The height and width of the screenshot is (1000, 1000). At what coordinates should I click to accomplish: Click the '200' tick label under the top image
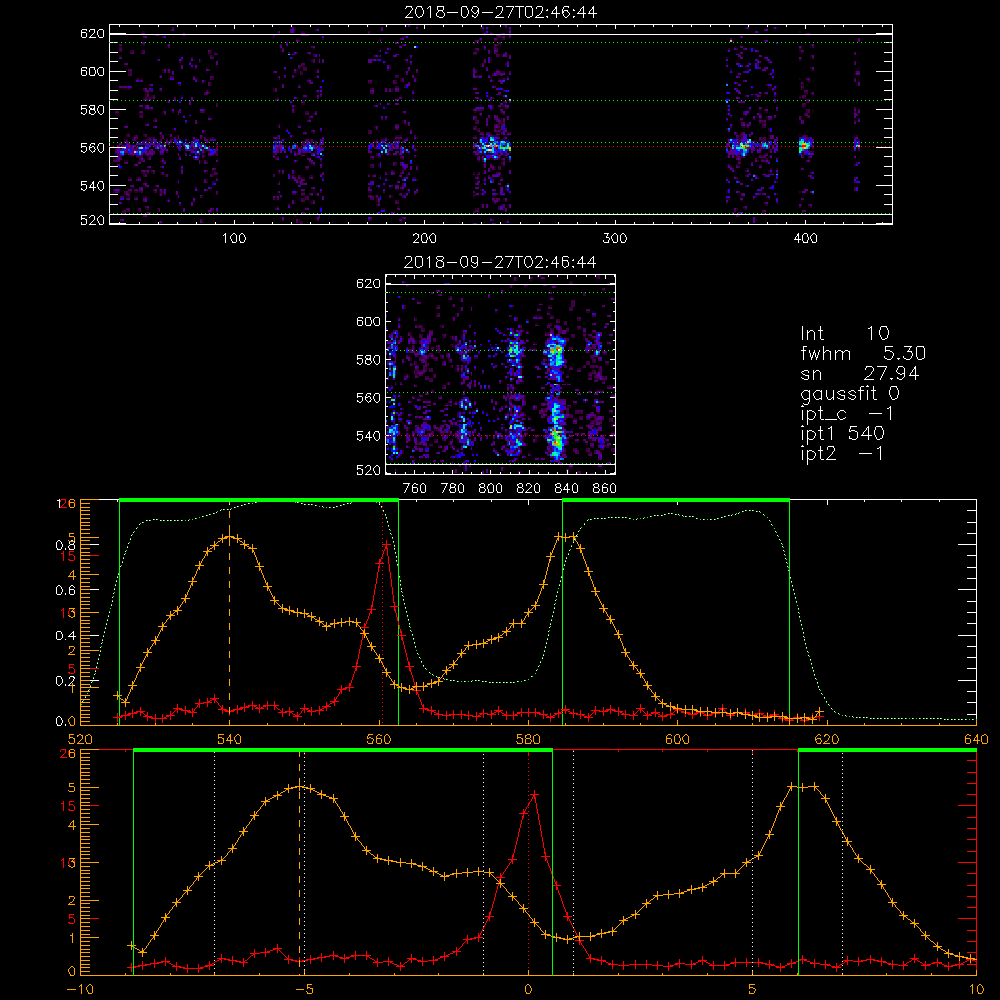pyautogui.click(x=424, y=239)
